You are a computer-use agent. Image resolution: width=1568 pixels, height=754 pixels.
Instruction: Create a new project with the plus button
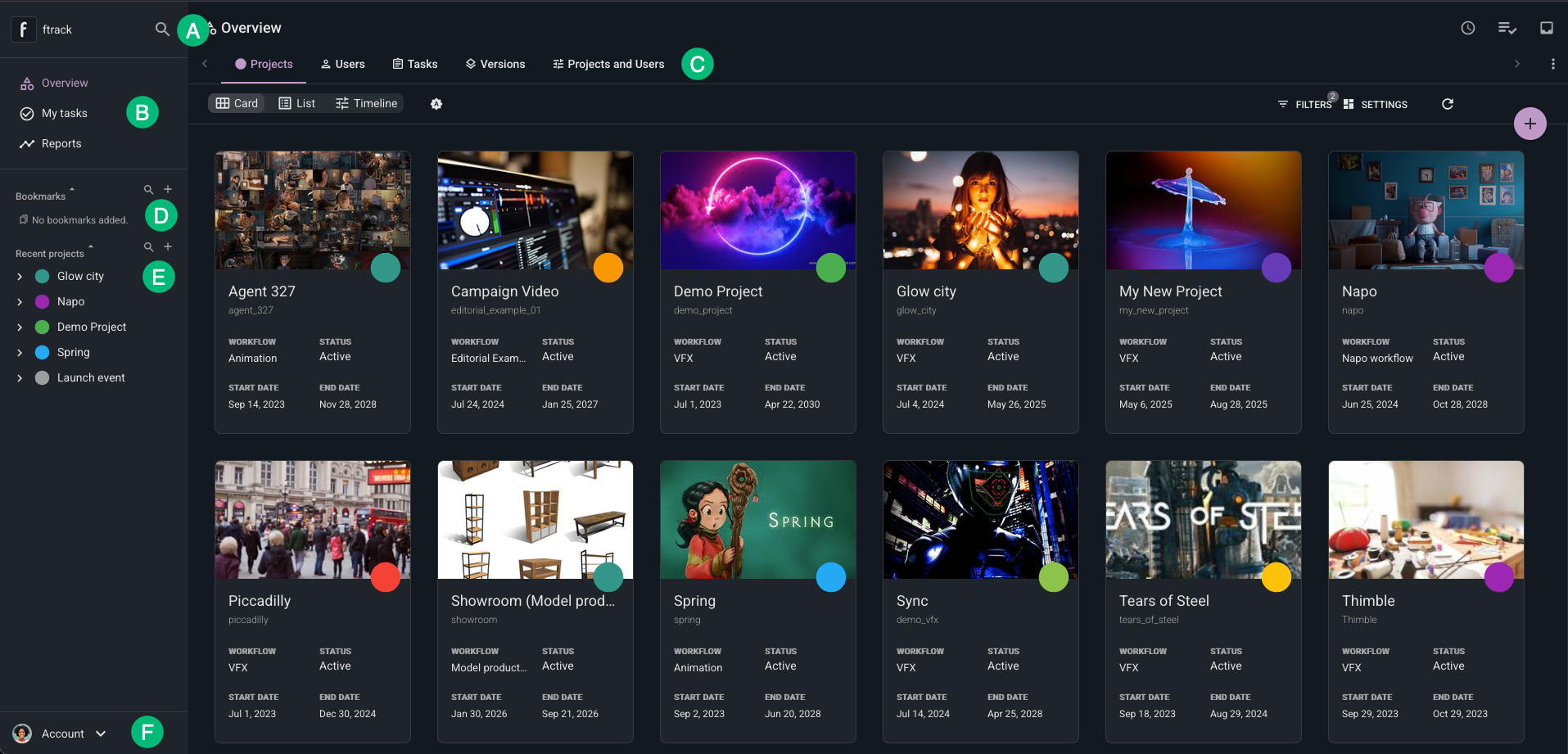pos(1530,124)
